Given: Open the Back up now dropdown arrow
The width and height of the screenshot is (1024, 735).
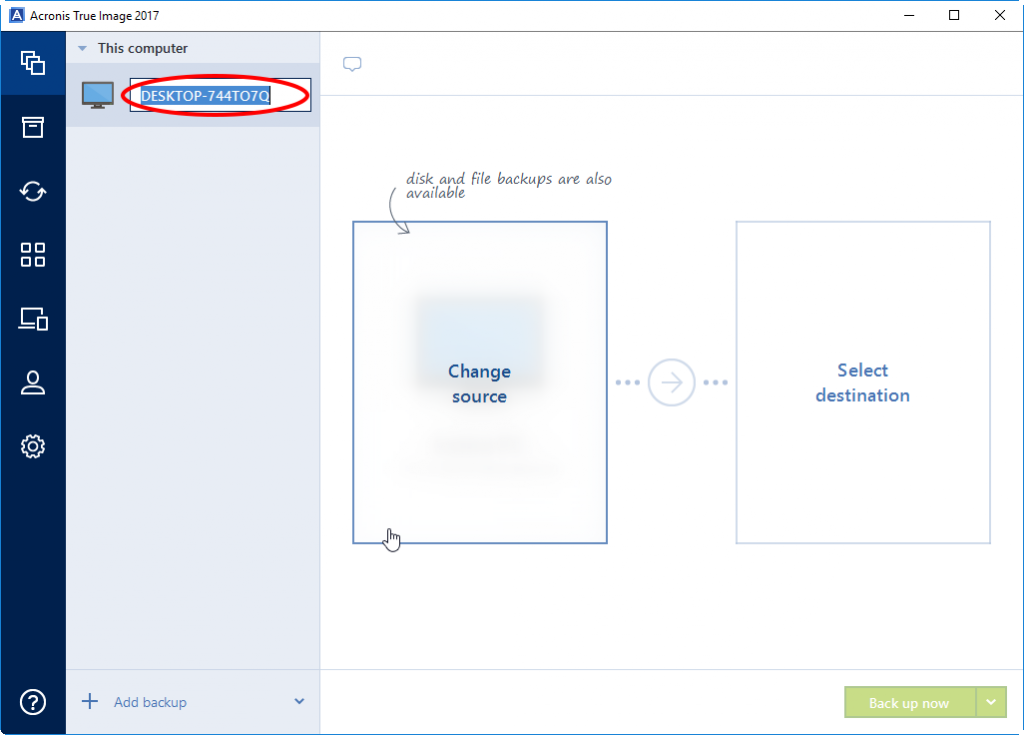Looking at the screenshot, I should point(991,702).
